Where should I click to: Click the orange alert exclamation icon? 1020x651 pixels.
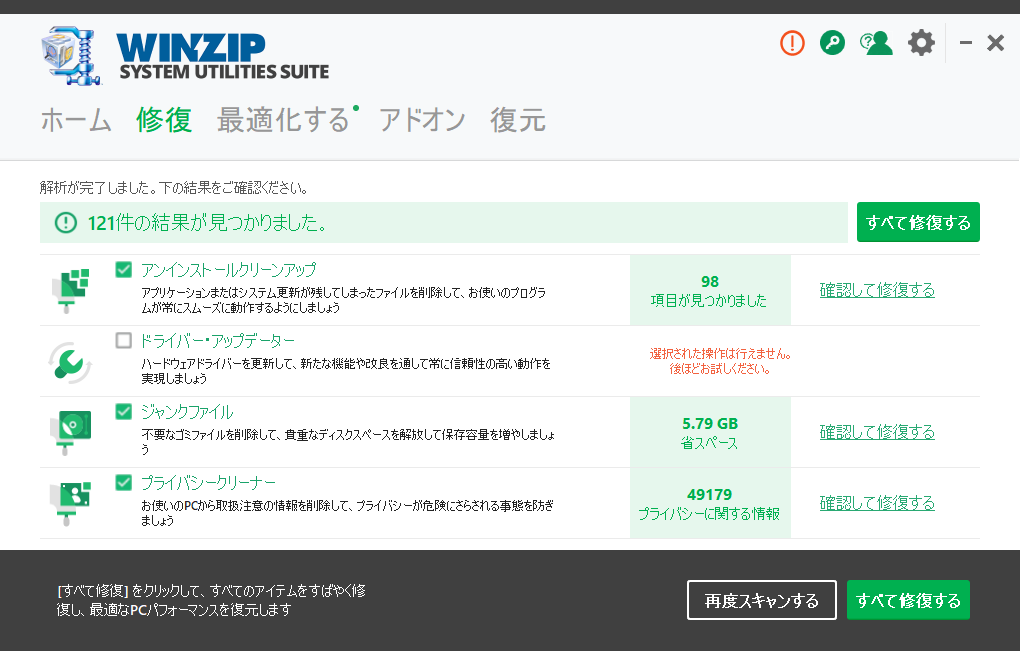coord(792,43)
